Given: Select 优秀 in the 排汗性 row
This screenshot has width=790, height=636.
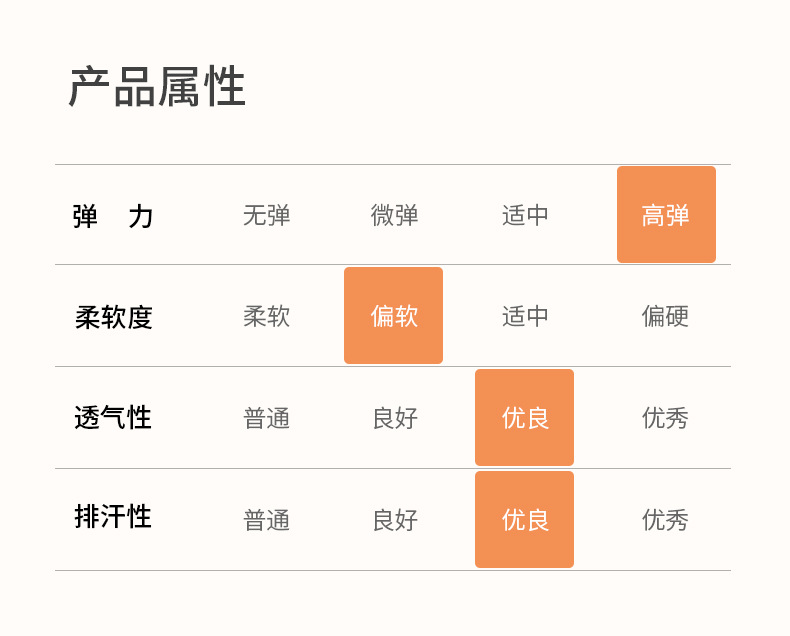Looking at the screenshot, I should [666, 520].
